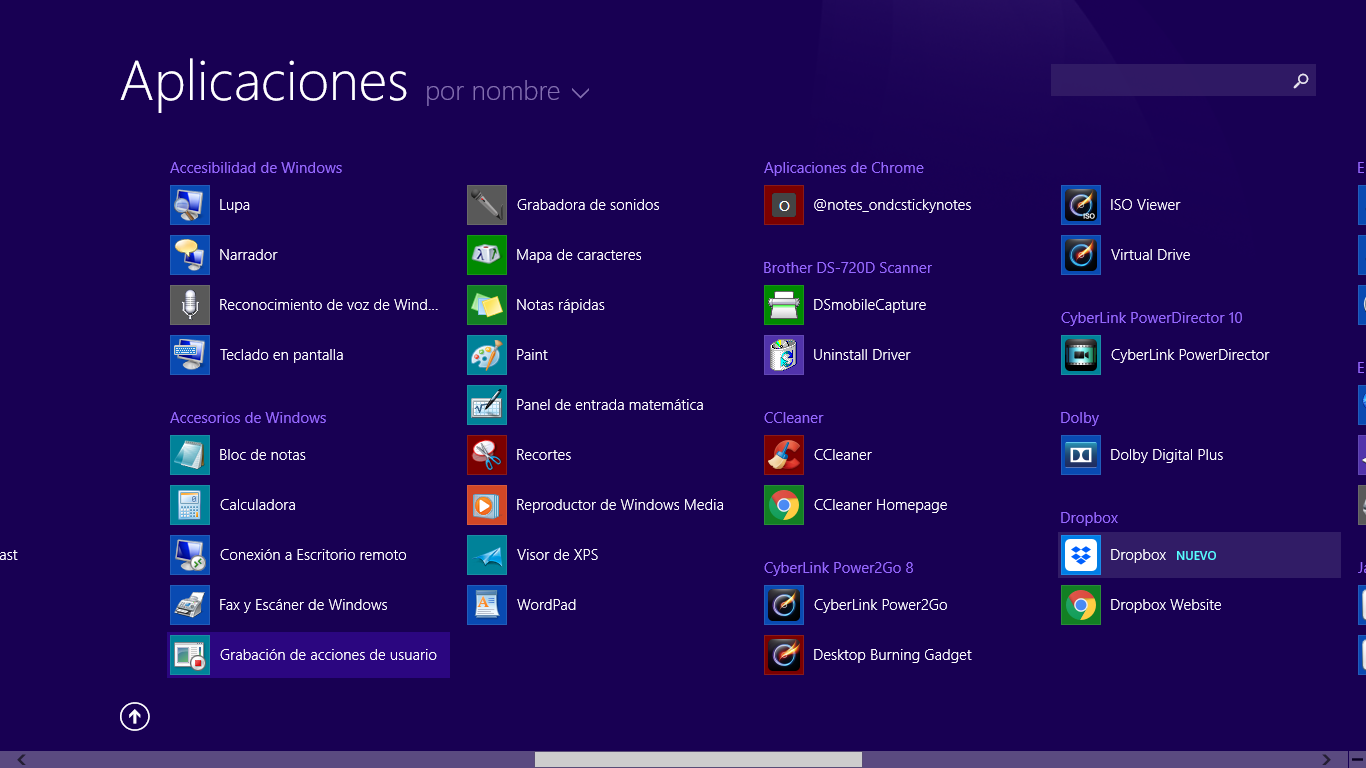Click the 'Panel de entrada matemática' label
Viewport: 1366px width, 768px height.
tap(610, 405)
